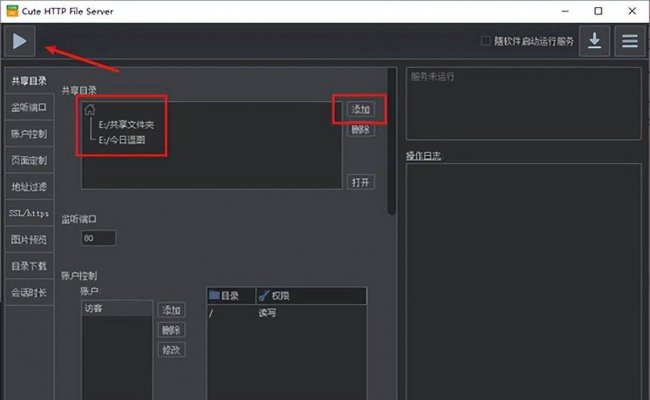Click the listening port field showing 80
Image resolution: width=650 pixels, height=400 pixels.
(99, 238)
